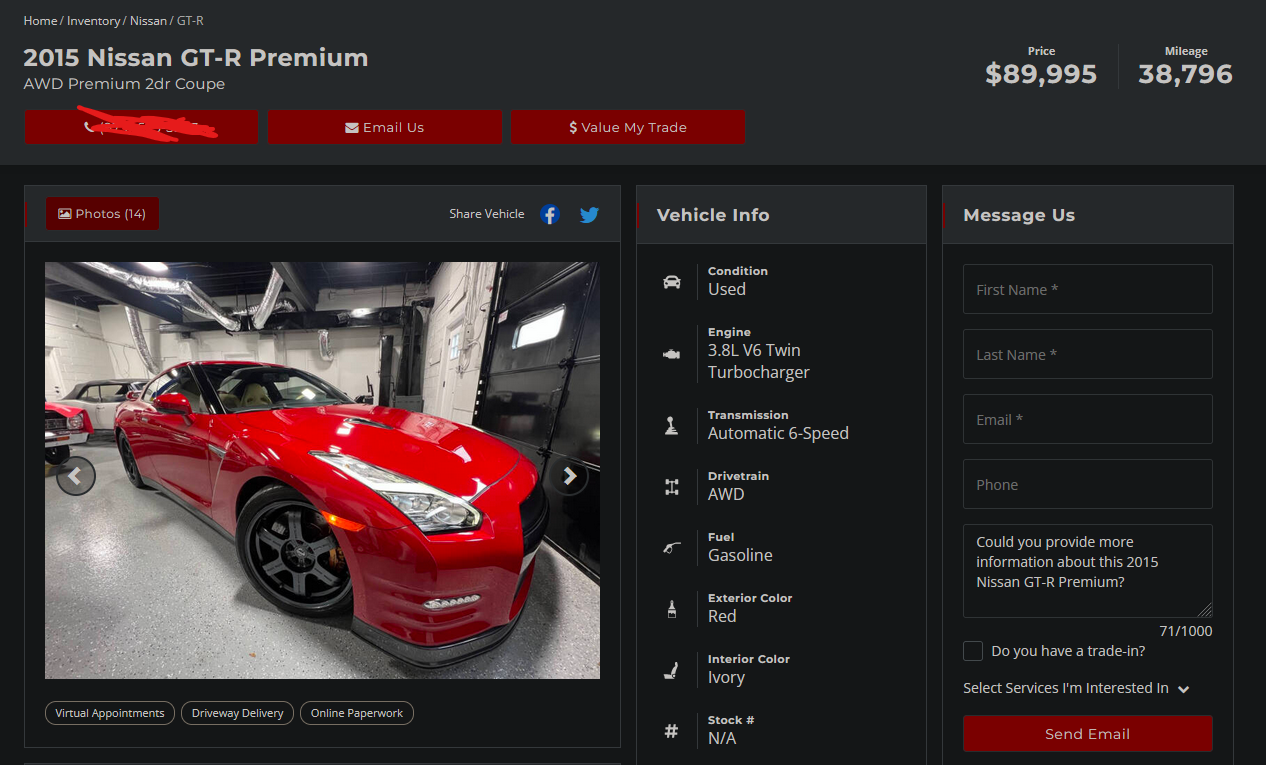Click the redacted phone number button
Image resolution: width=1266 pixels, height=765 pixels.
141,127
